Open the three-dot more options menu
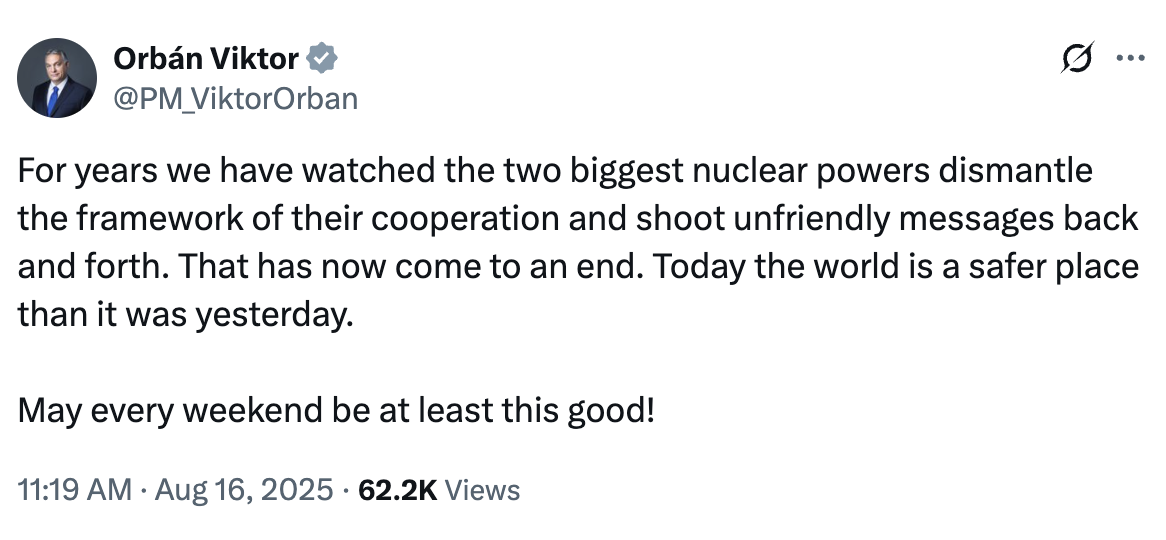The height and width of the screenshot is (540, 1166). [1130, 58]
